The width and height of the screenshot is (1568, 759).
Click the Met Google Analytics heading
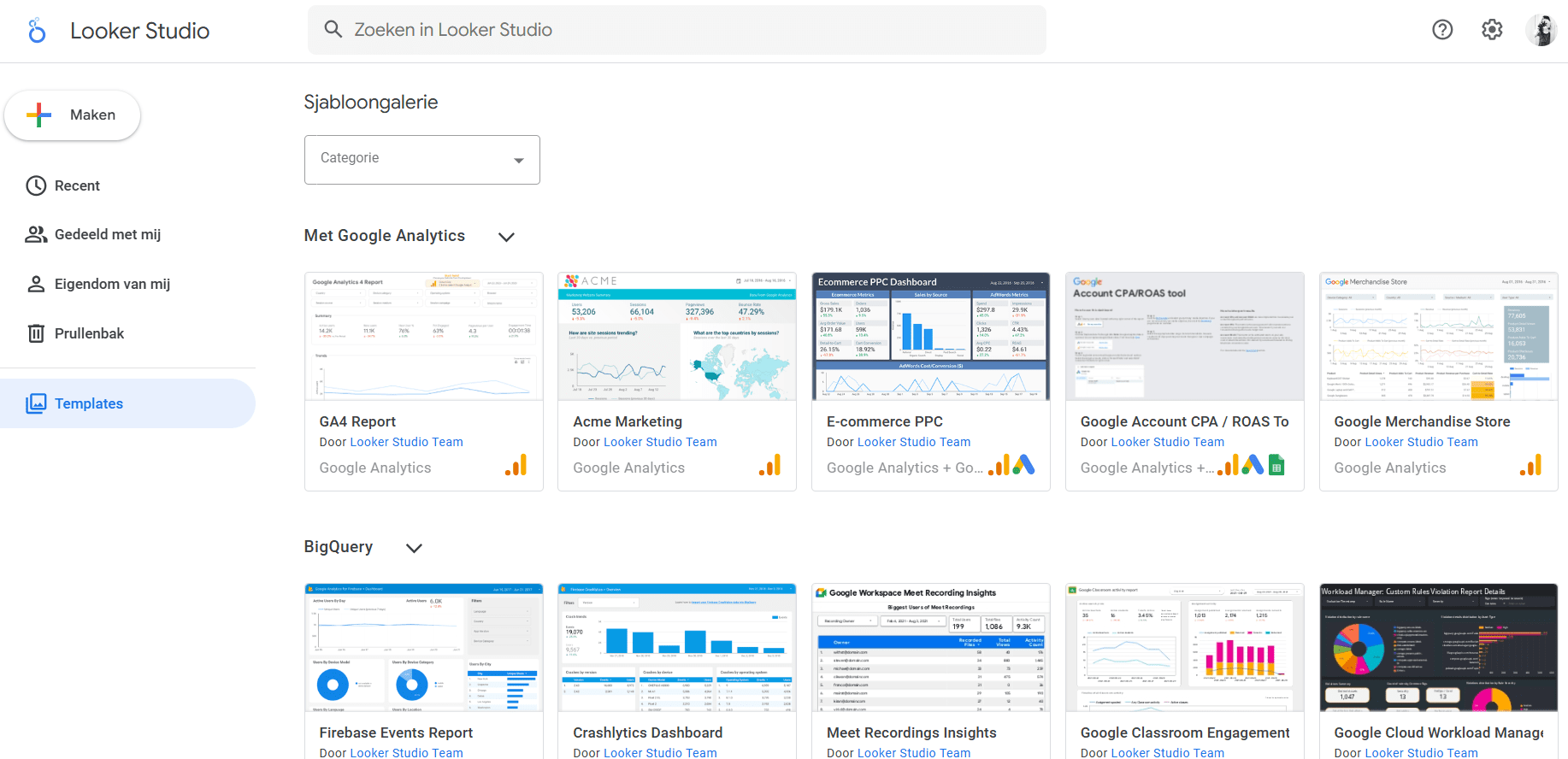[x=385, y=236]
